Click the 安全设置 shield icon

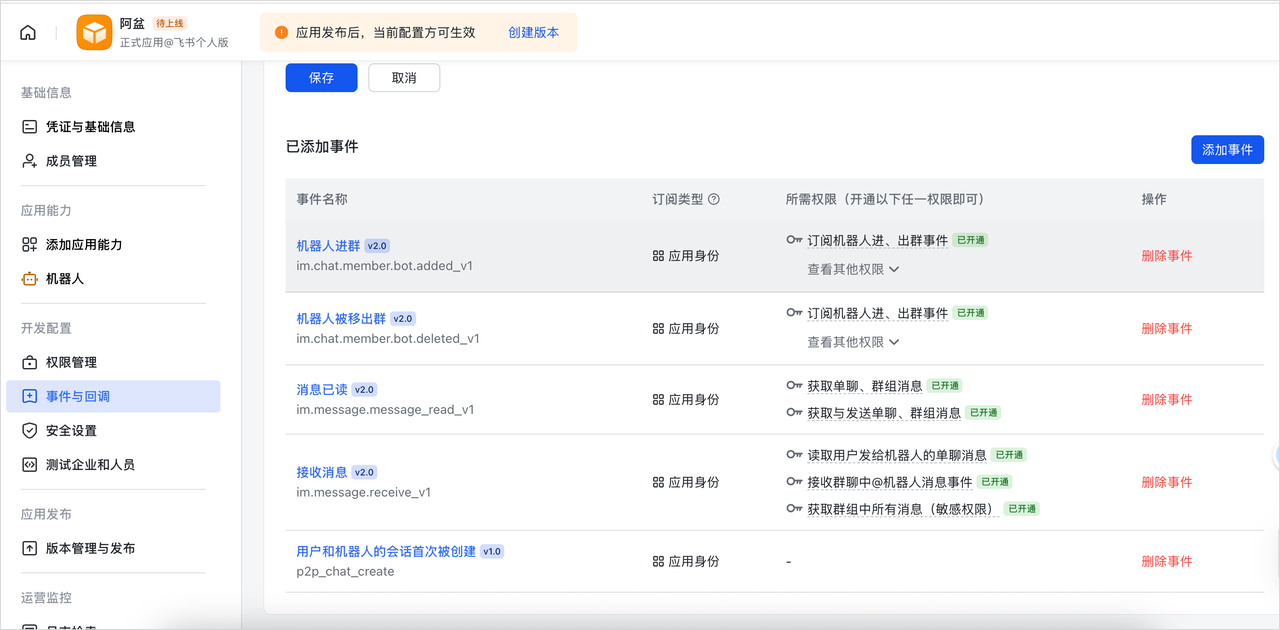pos(29,431)
